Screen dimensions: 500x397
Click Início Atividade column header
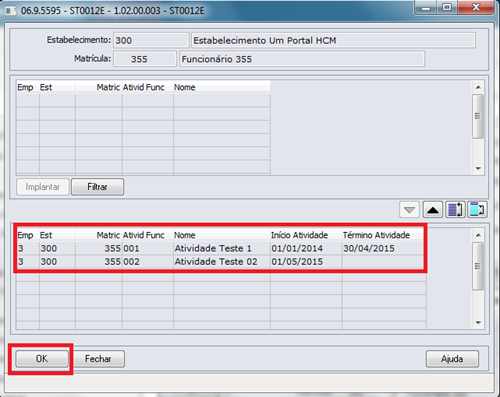tap(306, 235)
